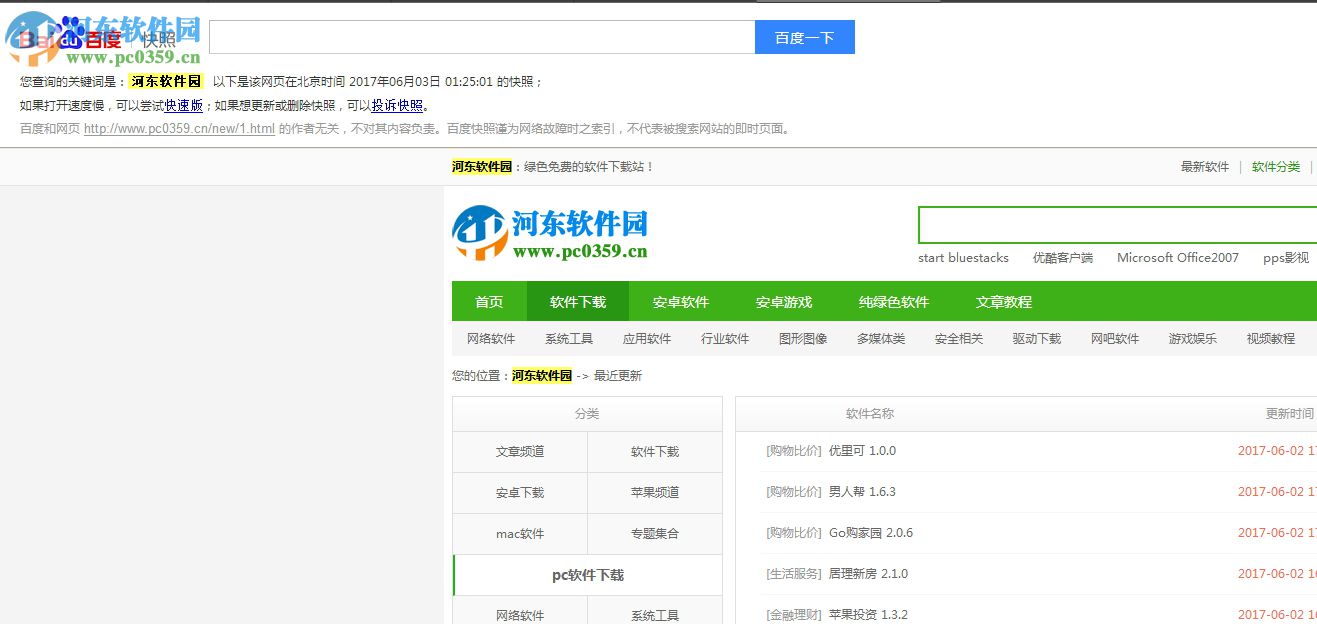Open the 最新软件 link at top right
The height and width of the screenshot is (624, 1317).
[1204, 166]
